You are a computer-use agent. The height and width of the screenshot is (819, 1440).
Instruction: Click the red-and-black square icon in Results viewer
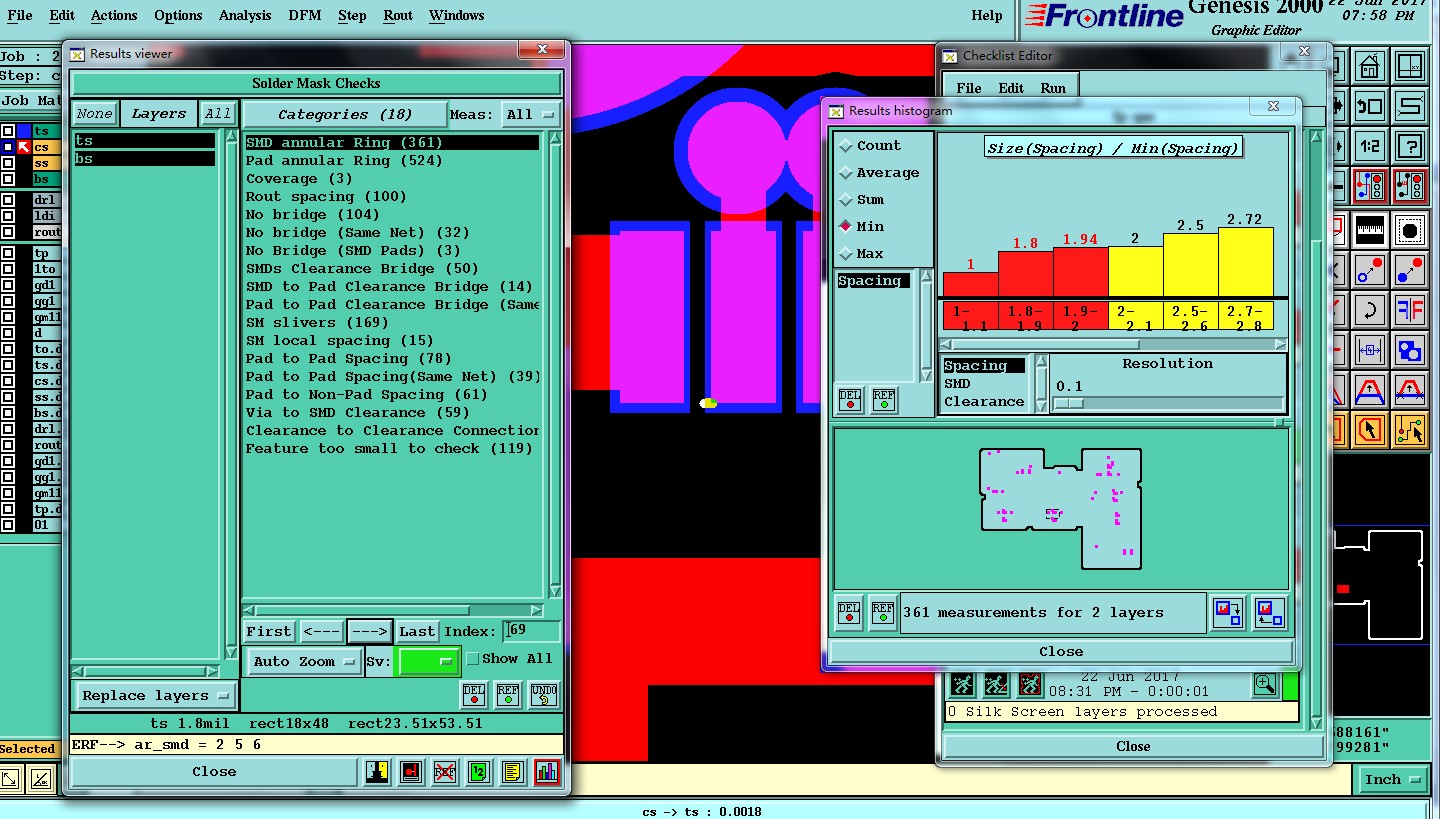[411, 772]
